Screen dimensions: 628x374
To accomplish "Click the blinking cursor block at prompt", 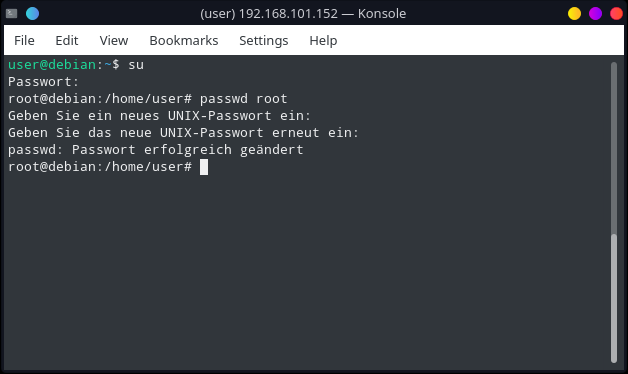I will pyautogui.click(x=204, y=167).
